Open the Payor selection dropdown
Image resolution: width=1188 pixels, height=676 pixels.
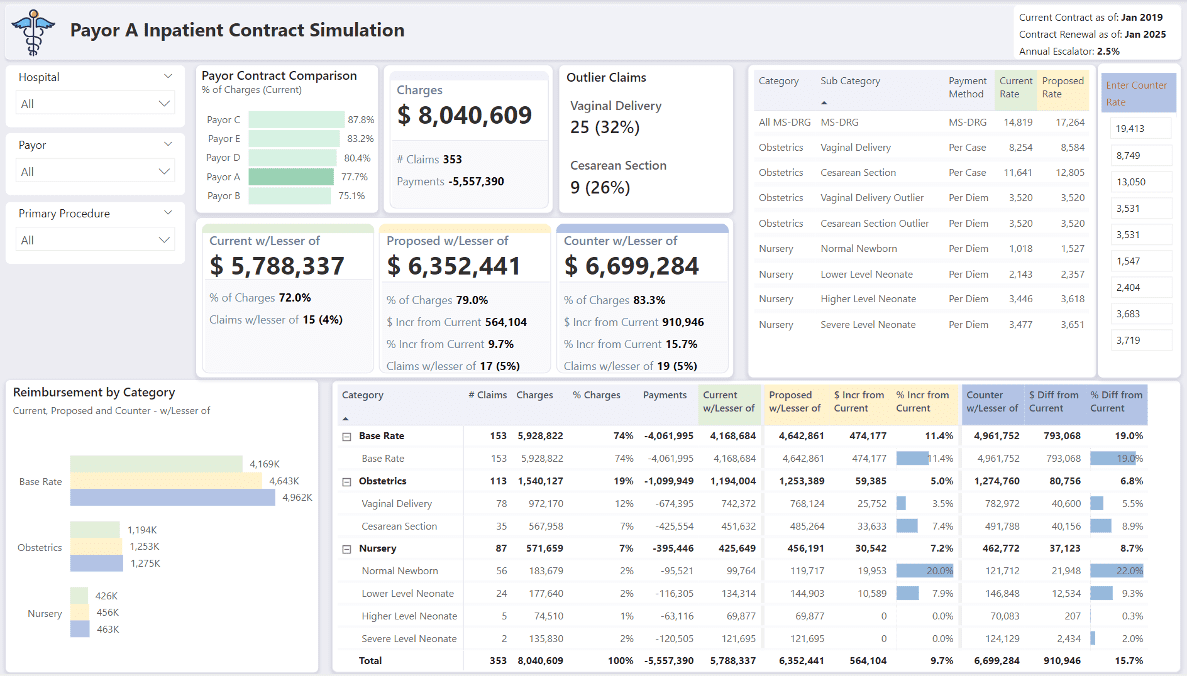click(x=96, y=172)
